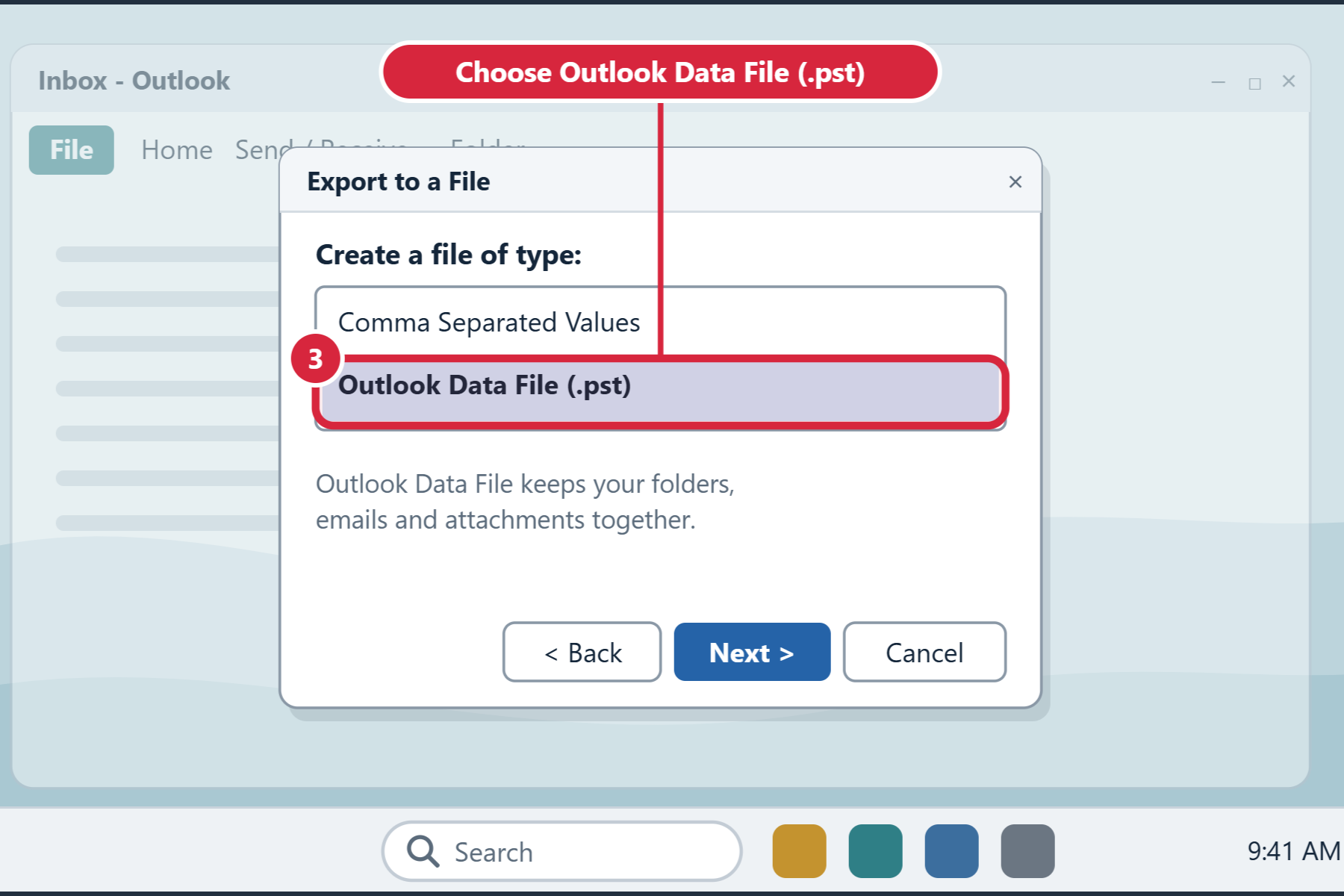The image size is (1344, 896).
Task: Open the teal taskbar app icon
Action: point(875,851)
